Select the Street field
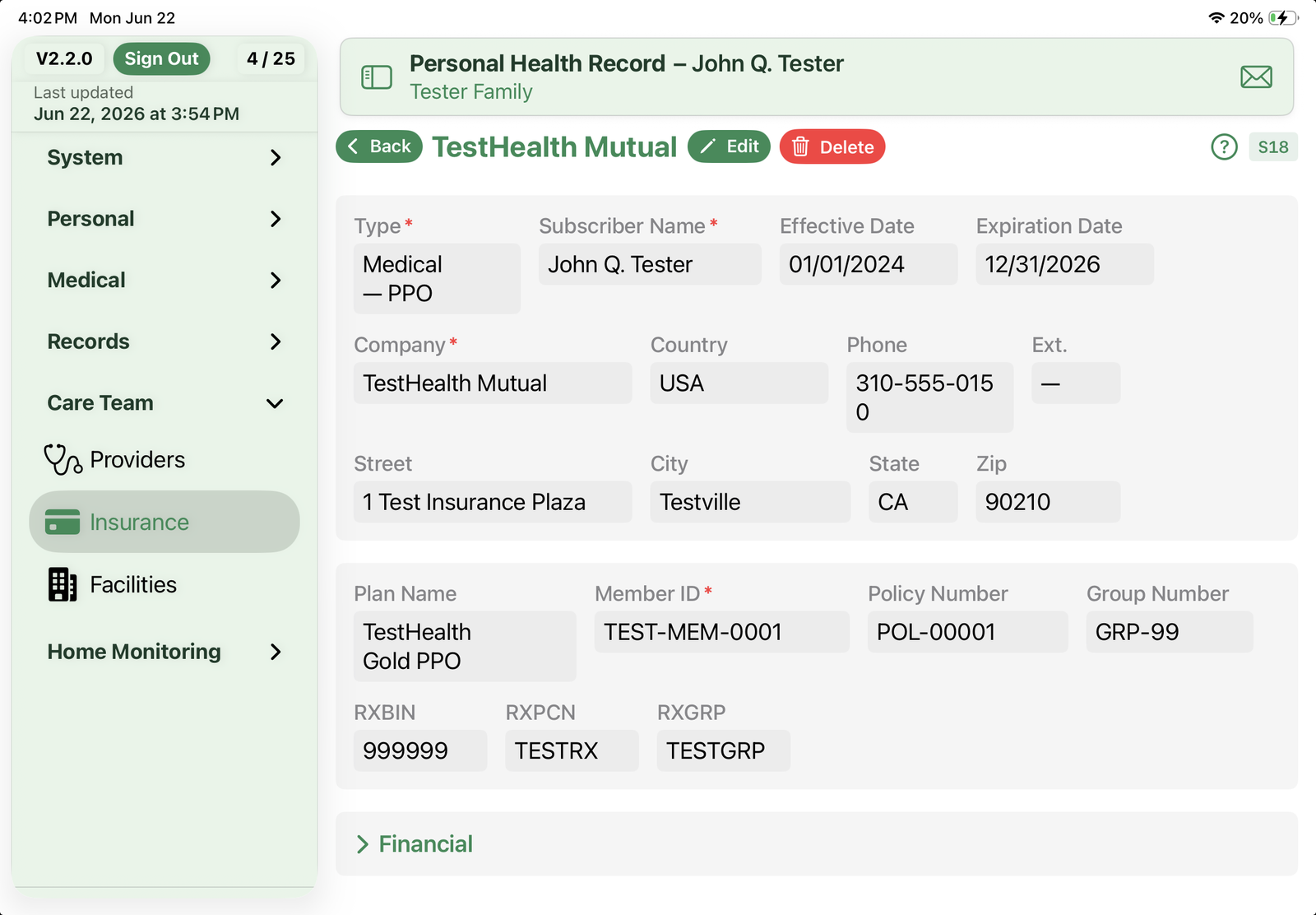1316x915 pixels. 493,502
